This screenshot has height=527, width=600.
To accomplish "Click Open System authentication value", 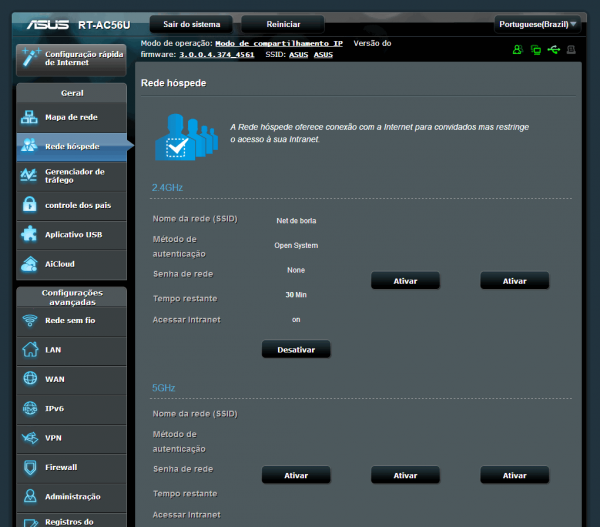I will [296, 245].
